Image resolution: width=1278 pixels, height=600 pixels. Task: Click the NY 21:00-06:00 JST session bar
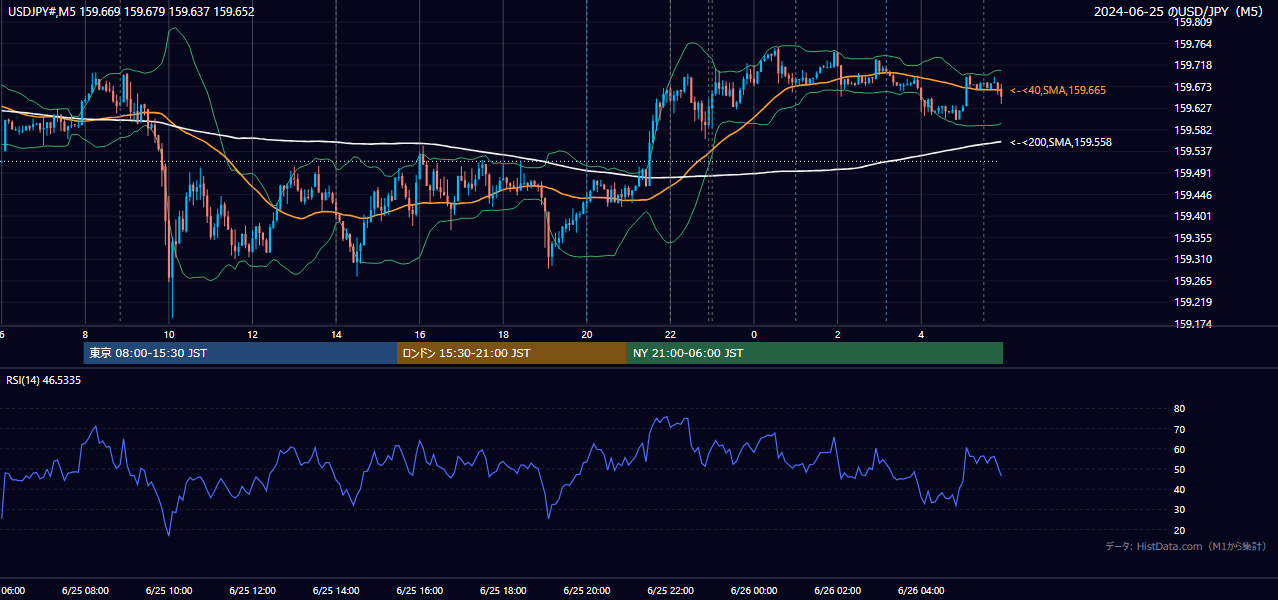tap(815, 353)
